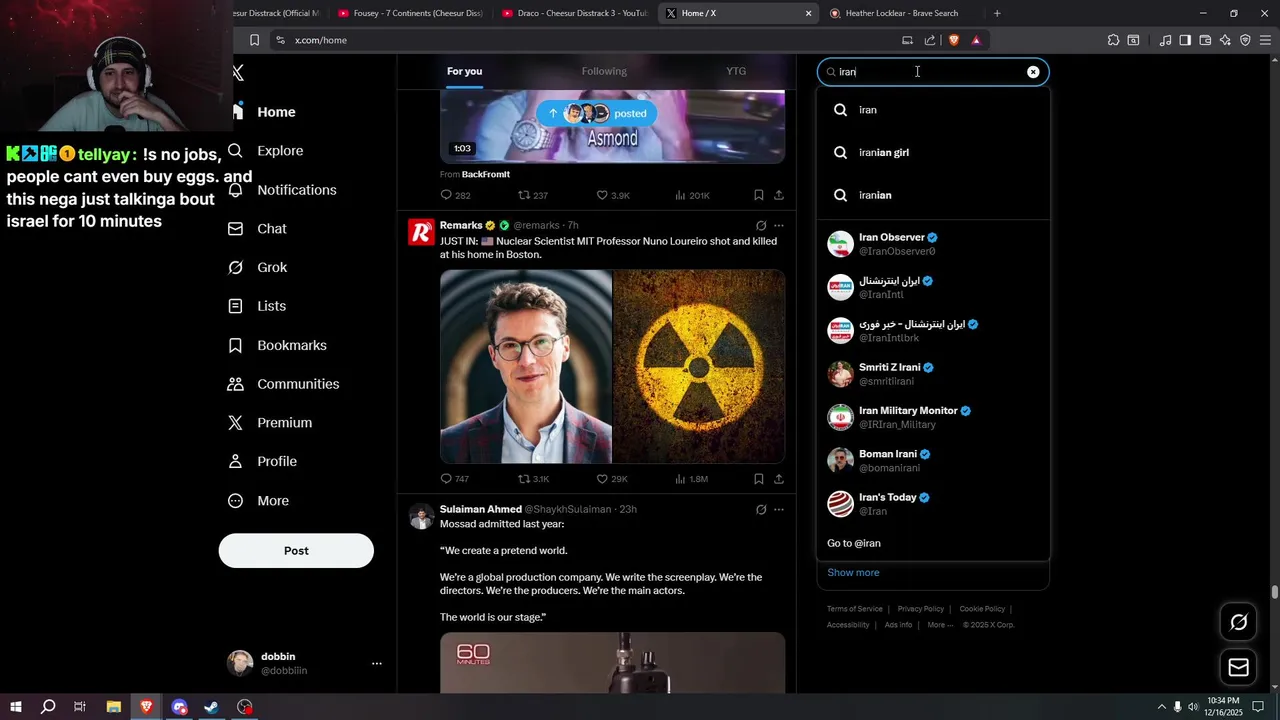Open more options on Sulaiman Ahmed's post
The height and width of the screenshot is (720, 1280).
coord(779,510)
